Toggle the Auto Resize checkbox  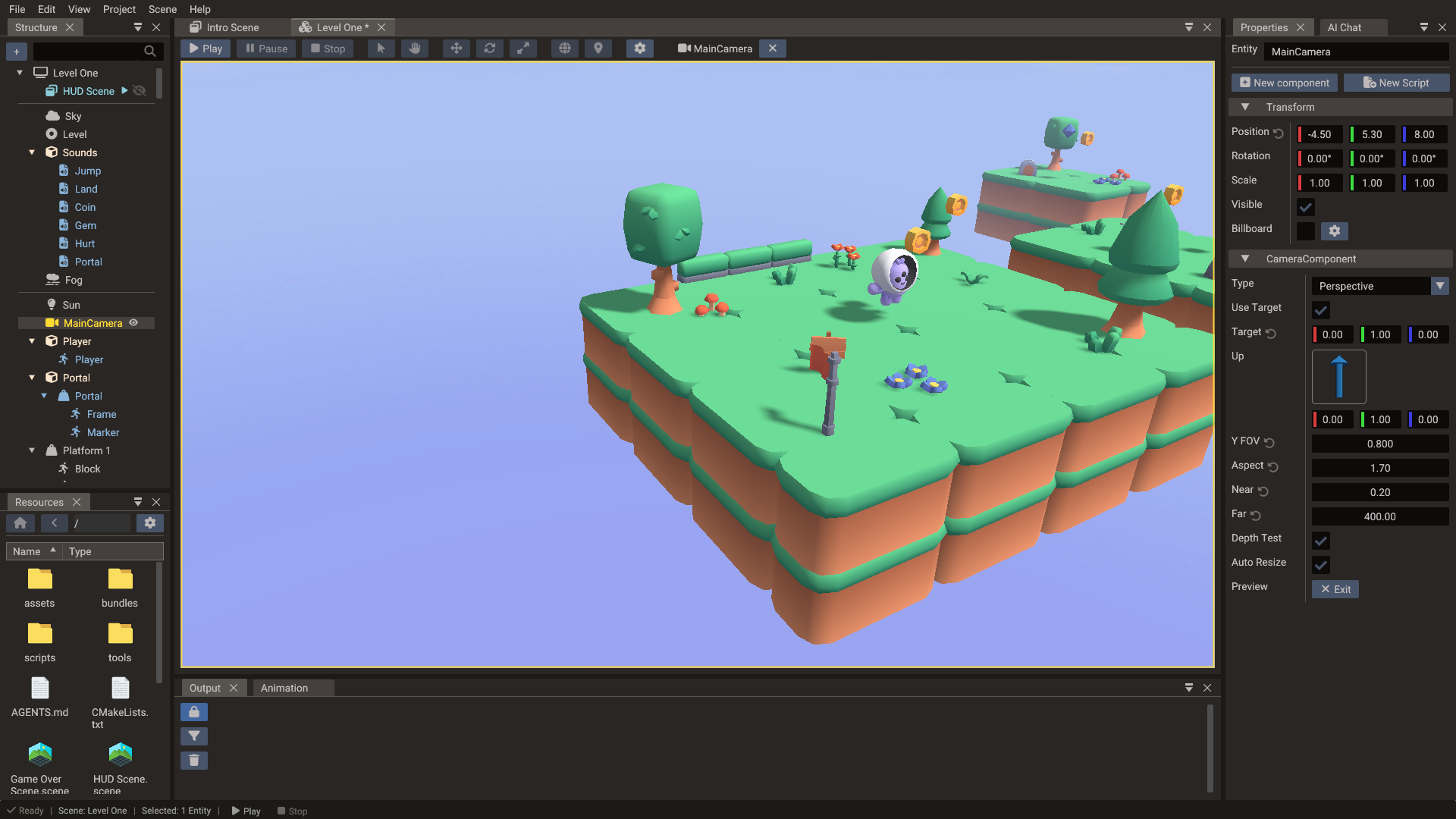point(1321,565)
